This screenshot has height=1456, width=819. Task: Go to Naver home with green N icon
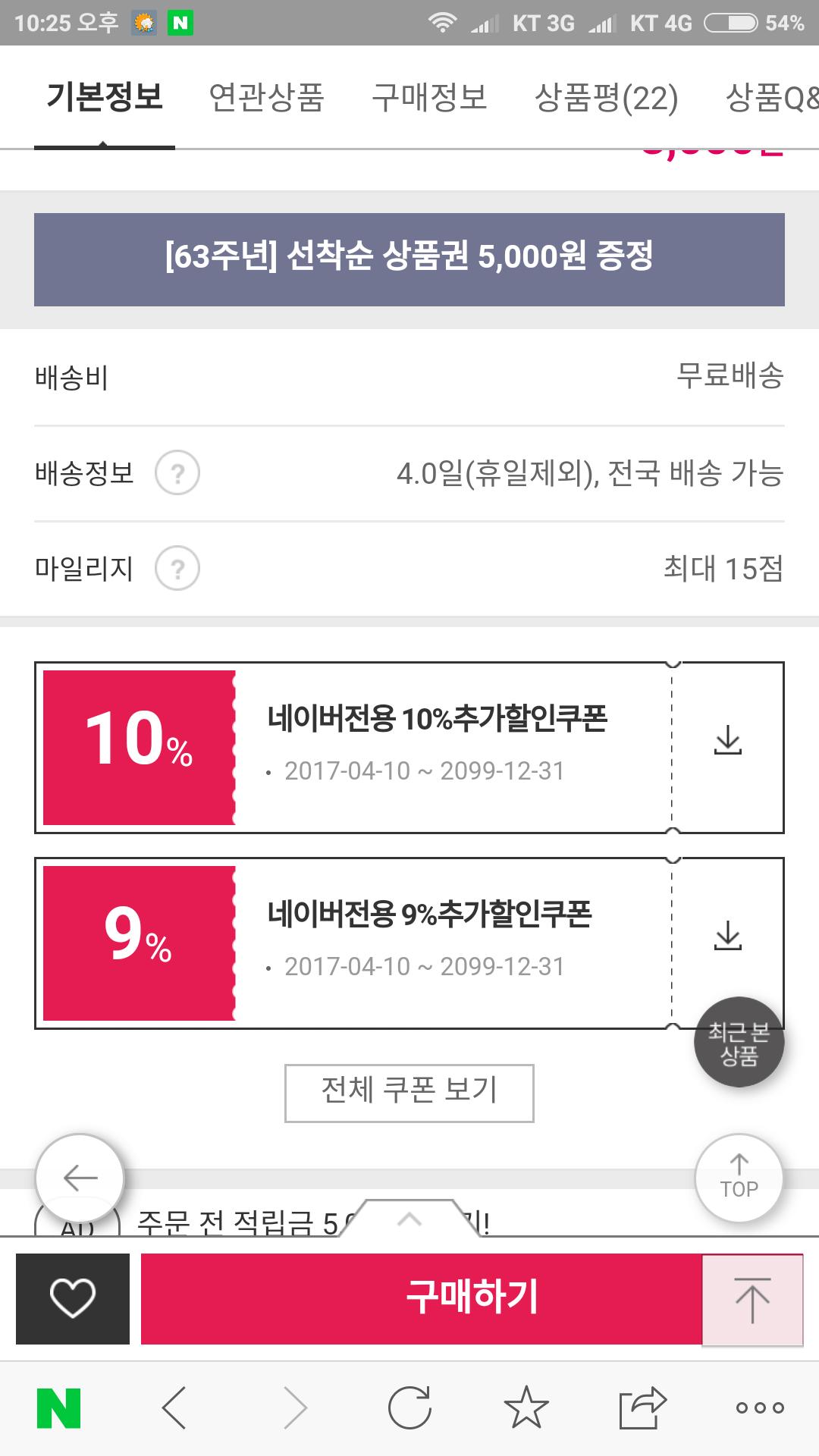(59, 1408)
